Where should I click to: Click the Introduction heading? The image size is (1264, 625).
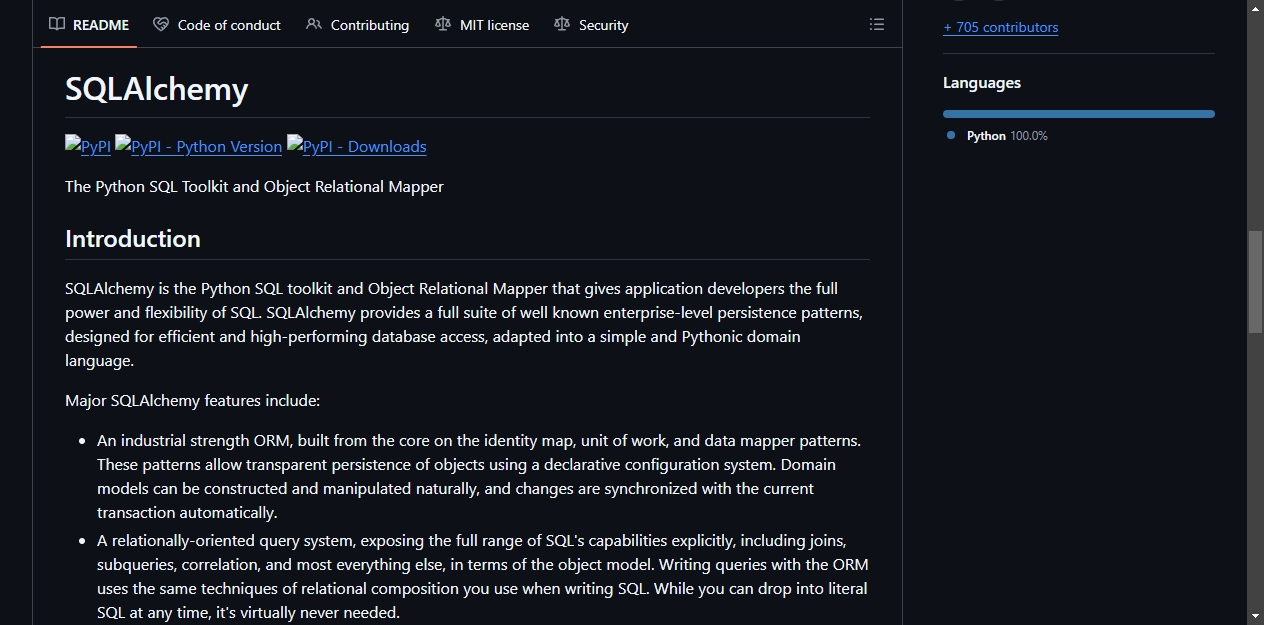pyautogui.click(x=133, y=238)
